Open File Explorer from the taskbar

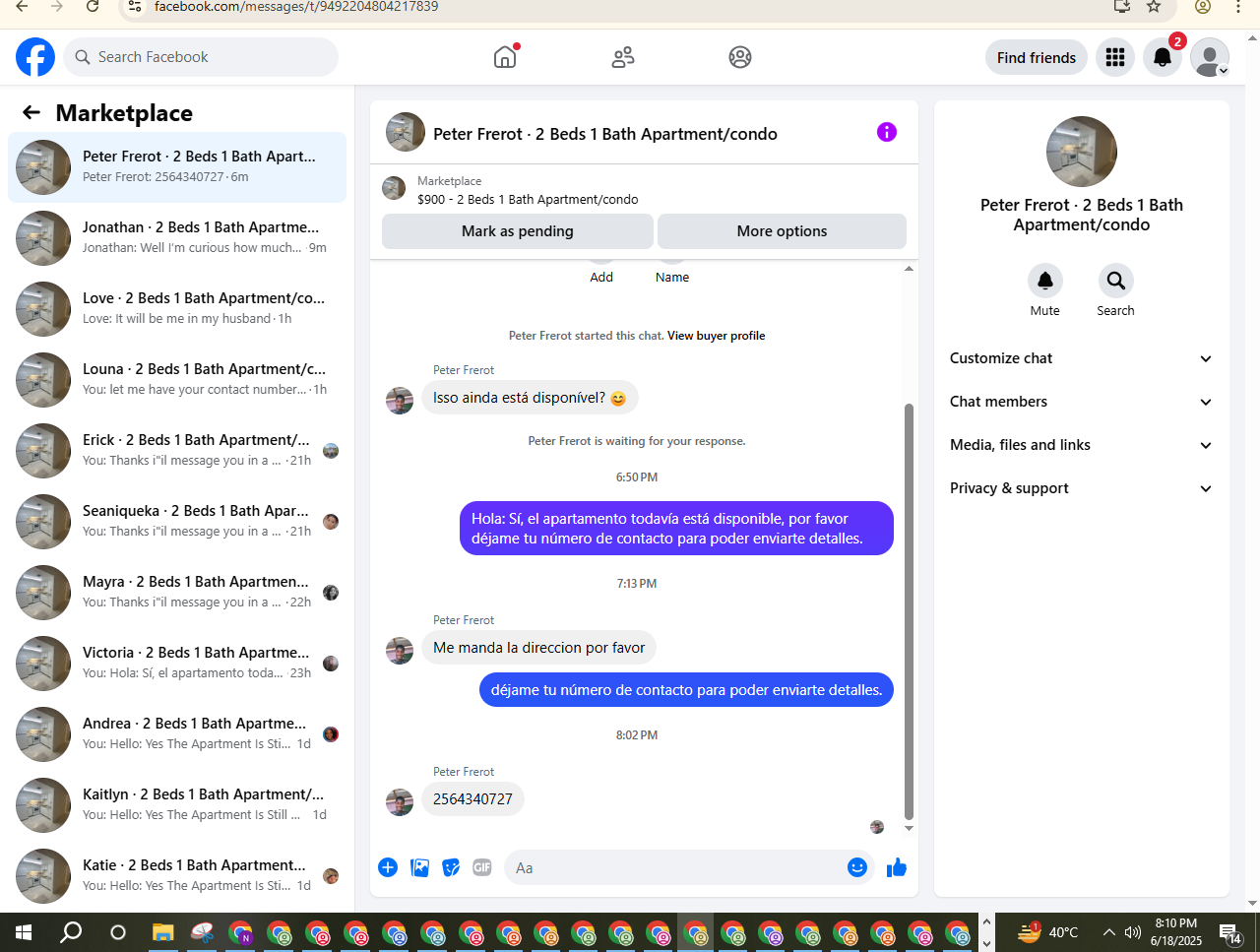tap(162, 931)
